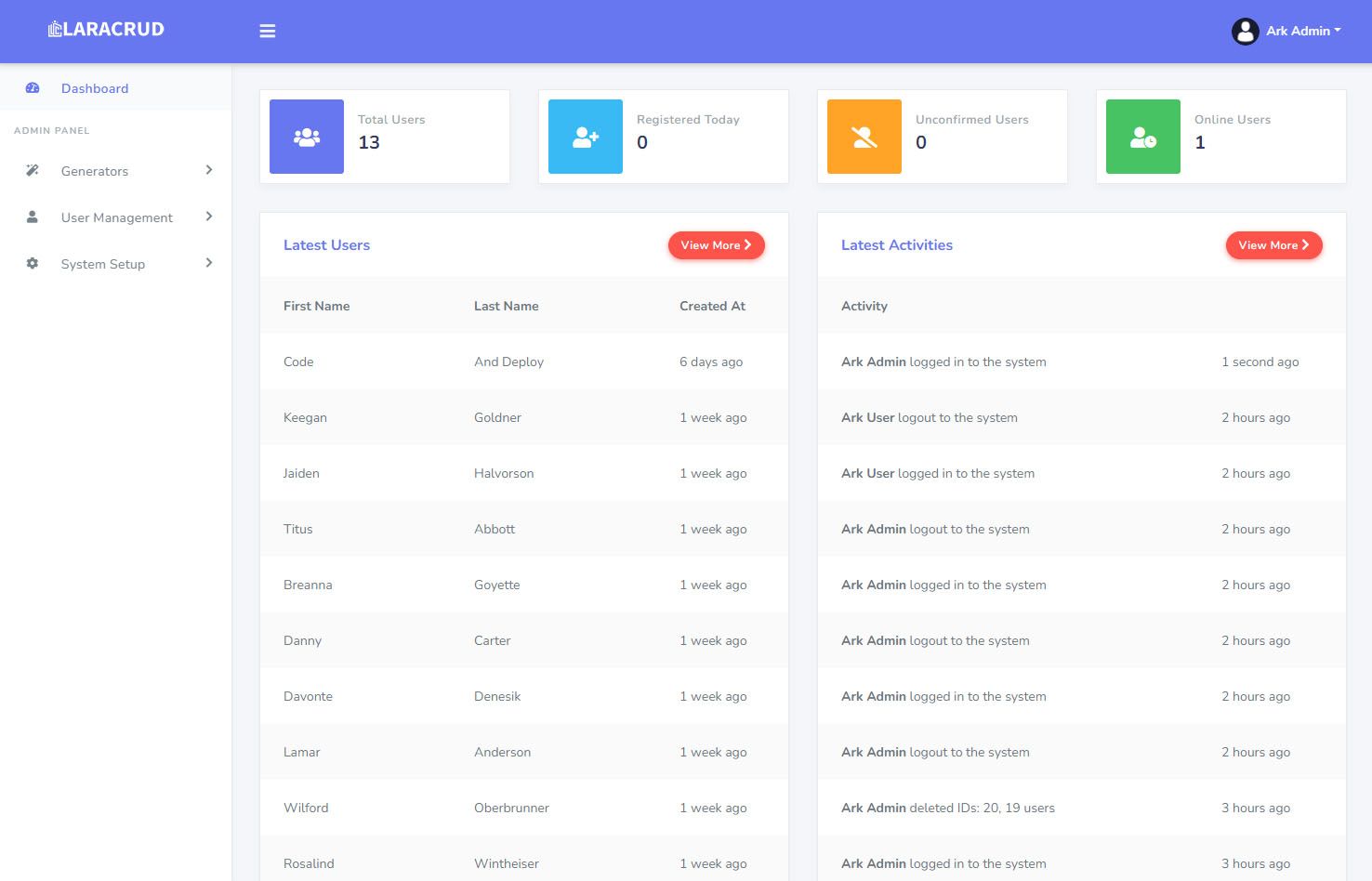Click the Ark User logged in activity

tap(938, 473)
